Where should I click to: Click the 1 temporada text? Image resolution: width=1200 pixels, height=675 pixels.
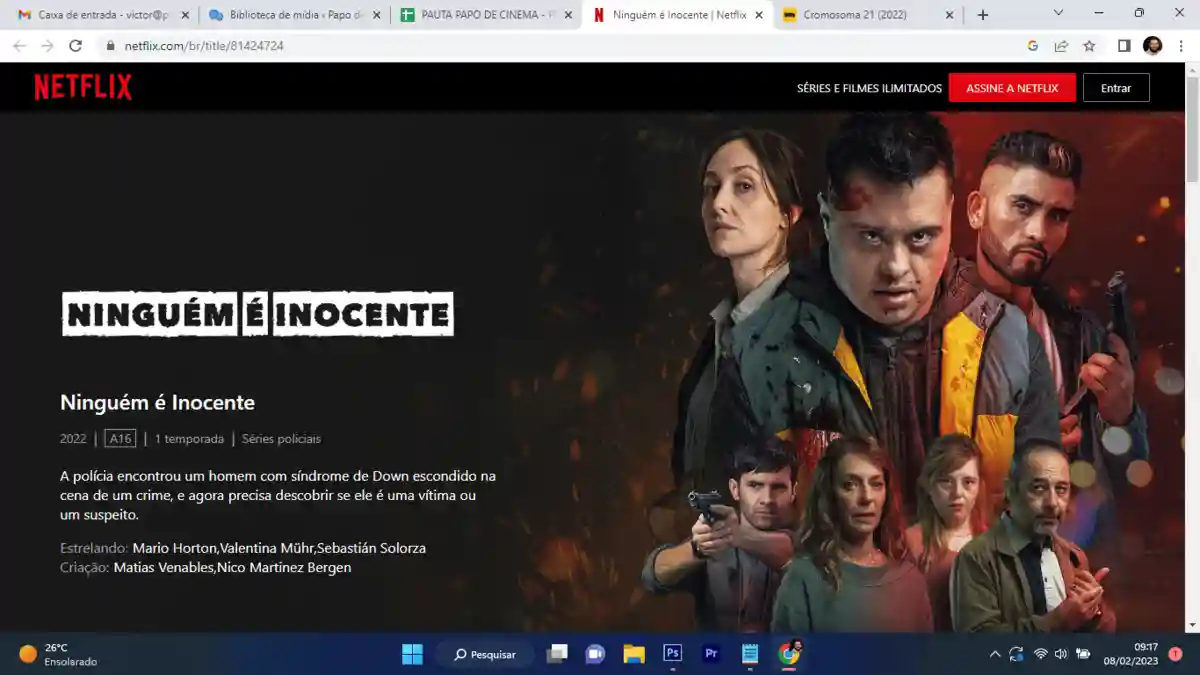pyautogui.click(x=189, y=439)
